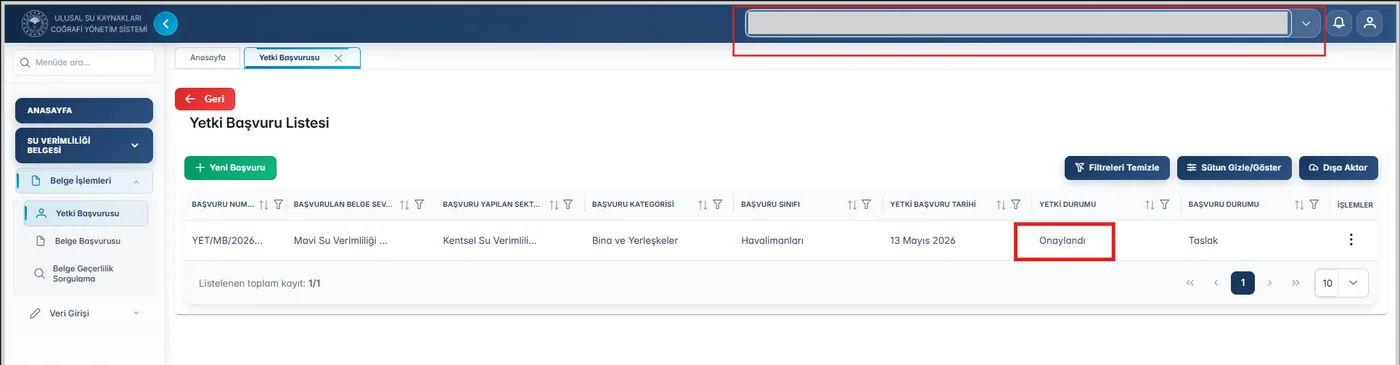Click the Taslak status cell
This screenshot has height=365, width=1400.
[x=1203, y=241]
